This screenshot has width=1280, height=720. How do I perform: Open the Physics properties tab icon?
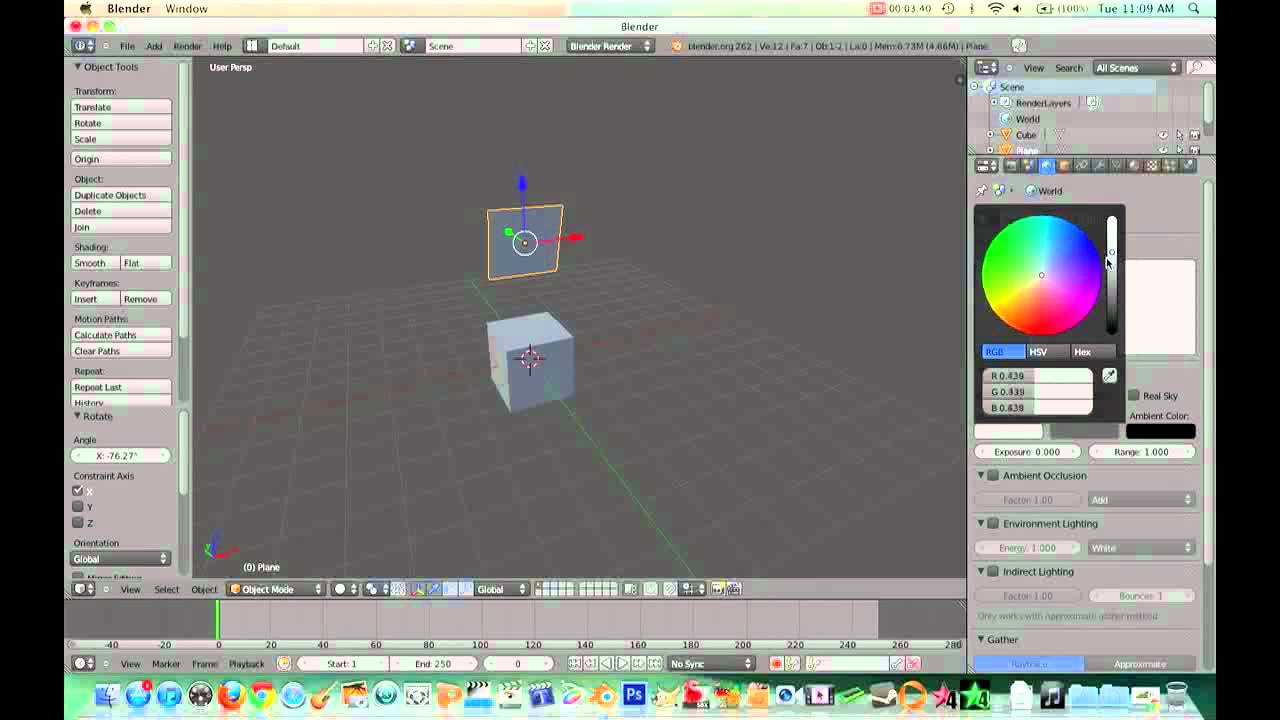[x=1188, y=166]
